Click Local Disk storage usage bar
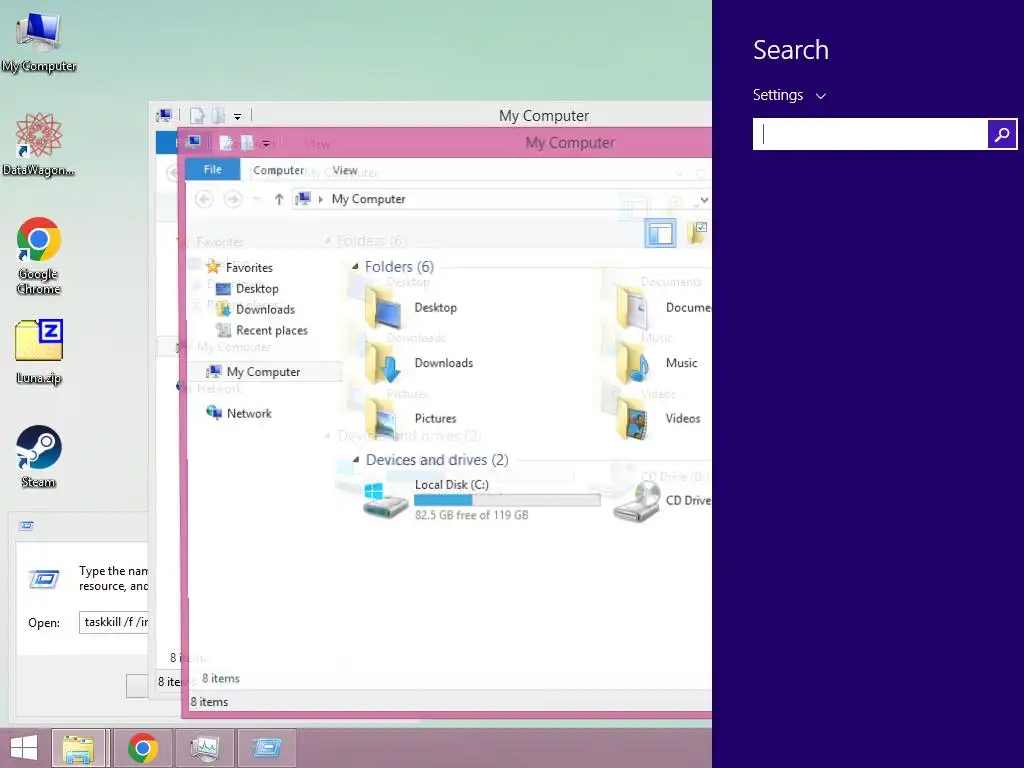 (507, 500)
